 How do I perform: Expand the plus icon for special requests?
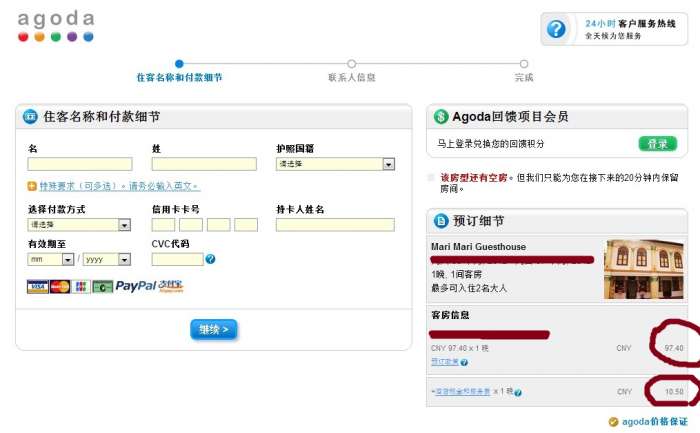coord(32,186)
